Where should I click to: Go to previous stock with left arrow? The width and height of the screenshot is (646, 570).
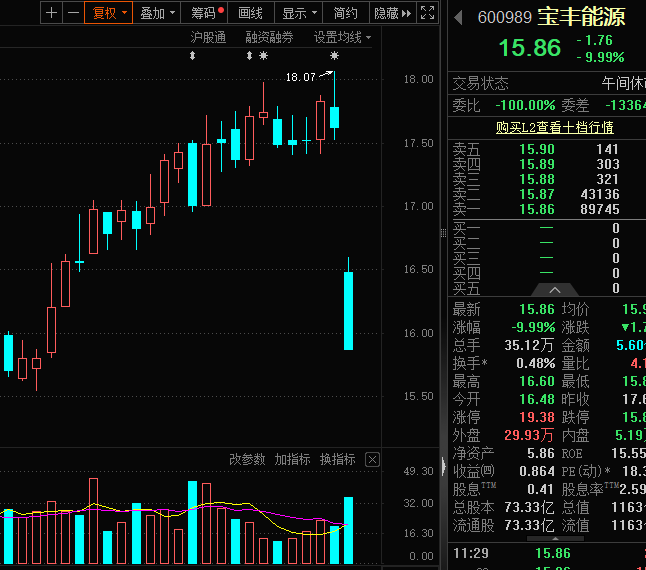click(x=458, y=17)
